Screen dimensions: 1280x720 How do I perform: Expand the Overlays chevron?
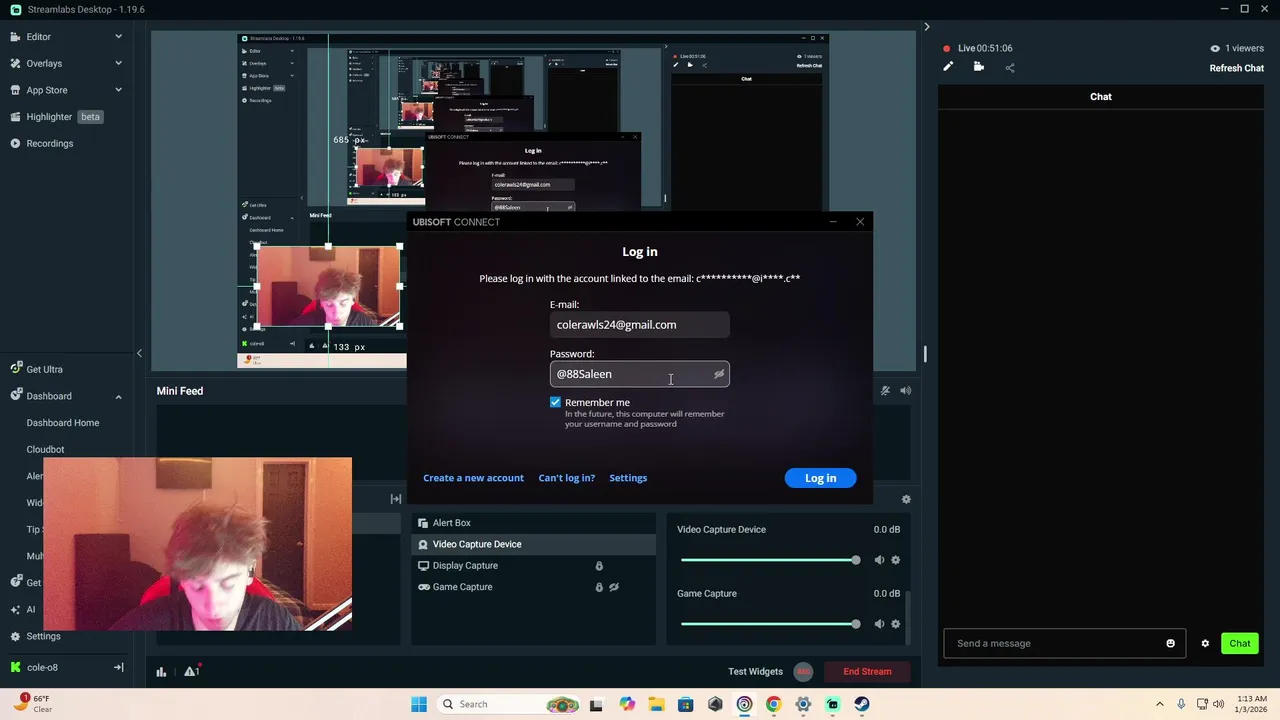pyautogui.click(x=118, y=63)
